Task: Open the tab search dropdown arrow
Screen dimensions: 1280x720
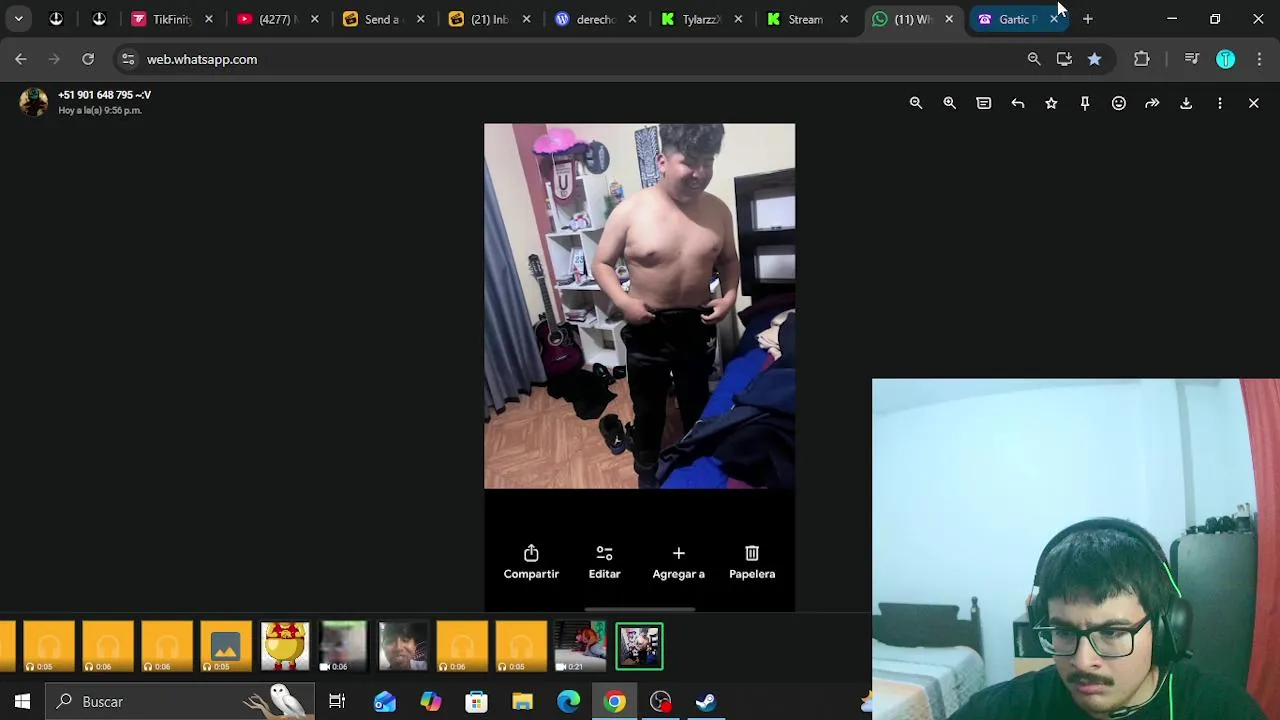Action: [x=18, y=19]
